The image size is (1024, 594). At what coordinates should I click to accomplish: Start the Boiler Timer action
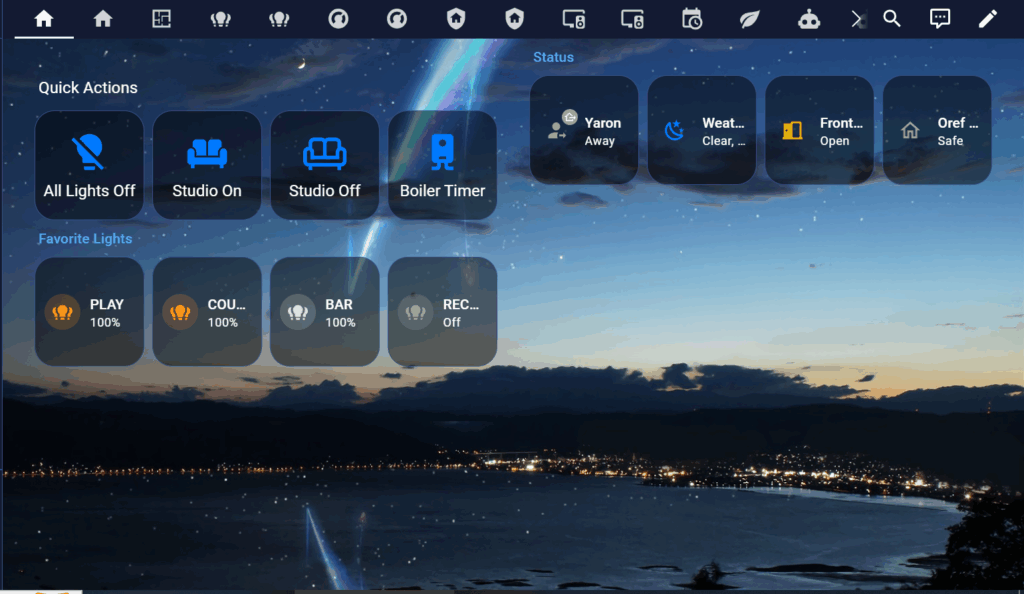tap(442, 165)
